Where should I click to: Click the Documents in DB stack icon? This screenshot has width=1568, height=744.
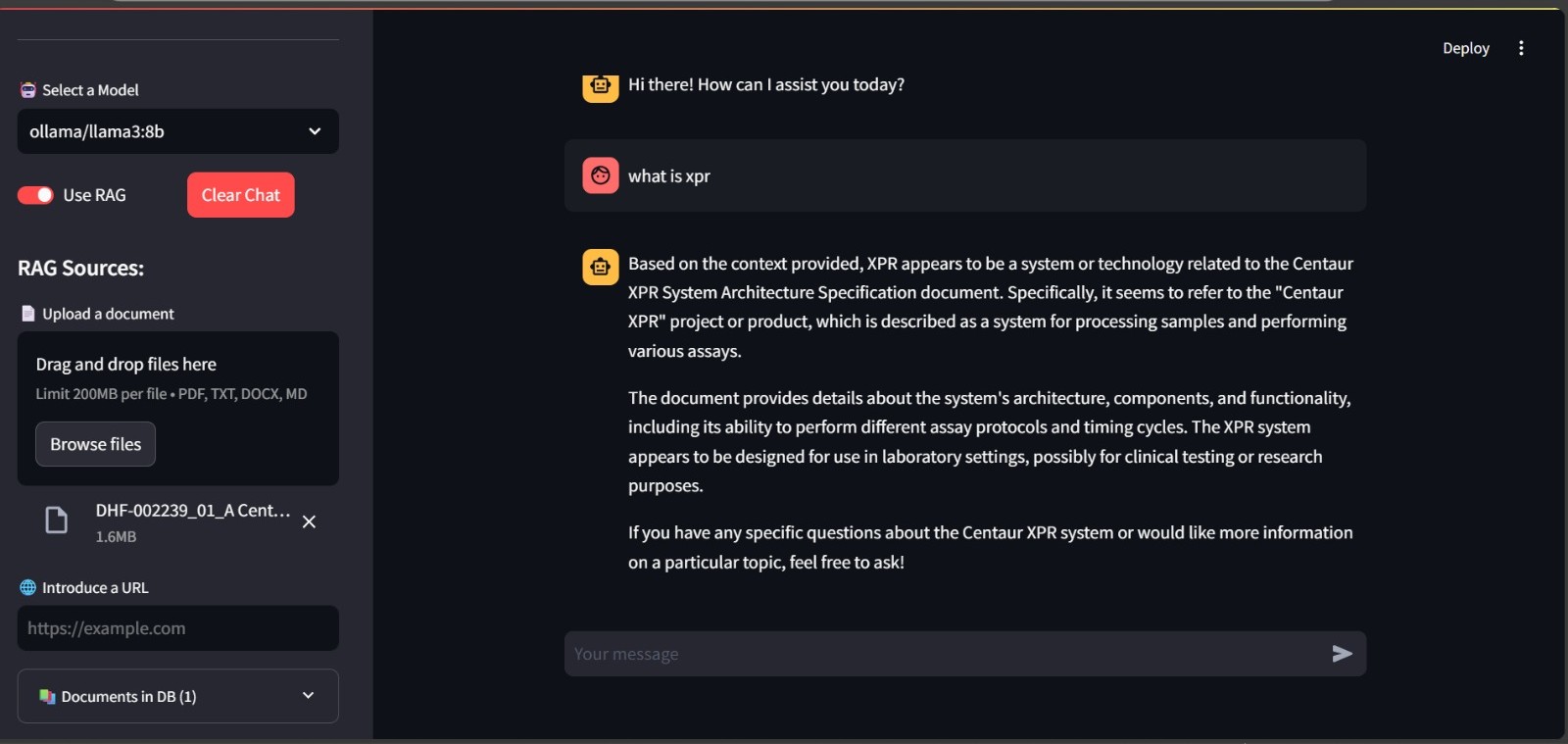click(x=47, y=697)
